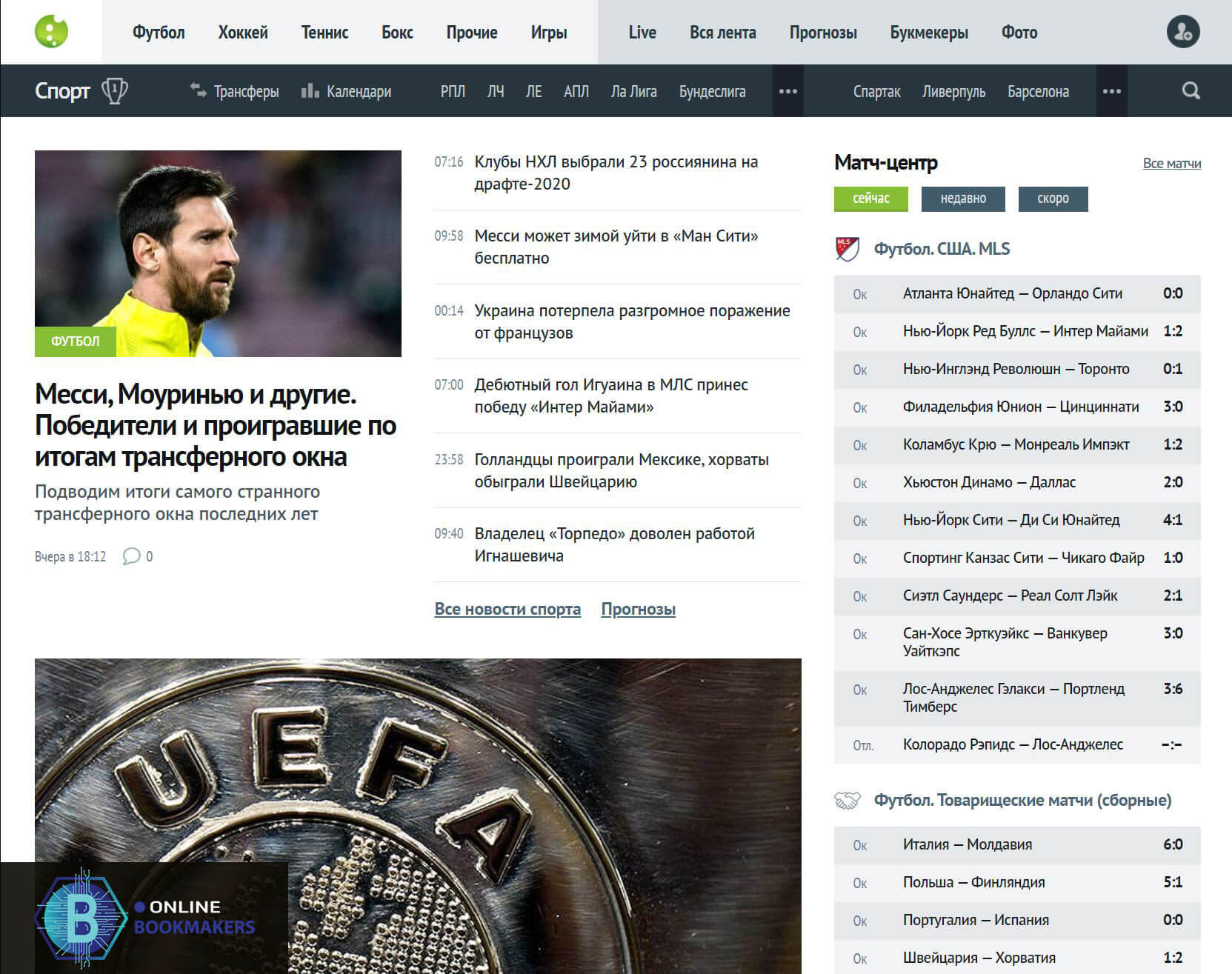Open the Футбол menu
Screen dimensions: 1232x974
pos(159,33)
